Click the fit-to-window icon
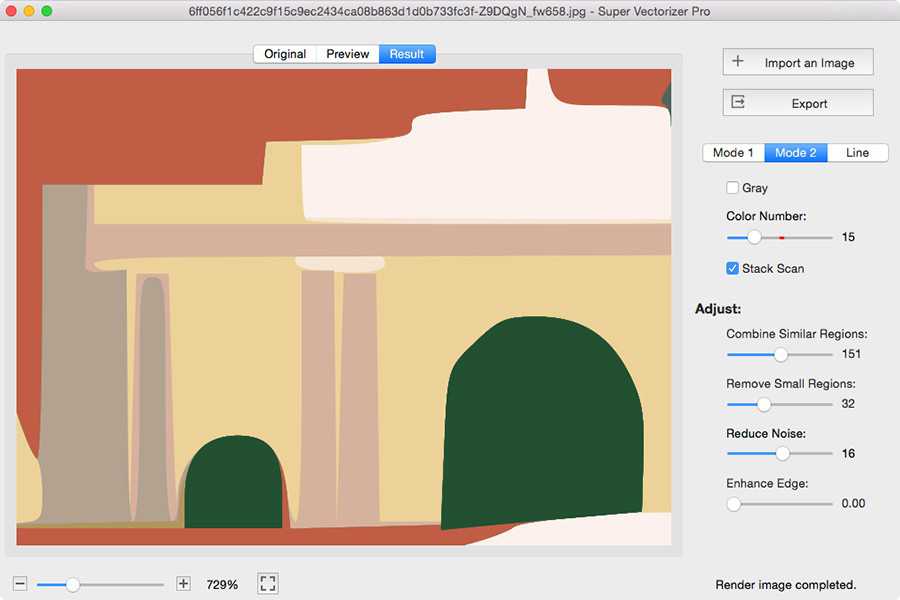900x600 pixels. 267,584
